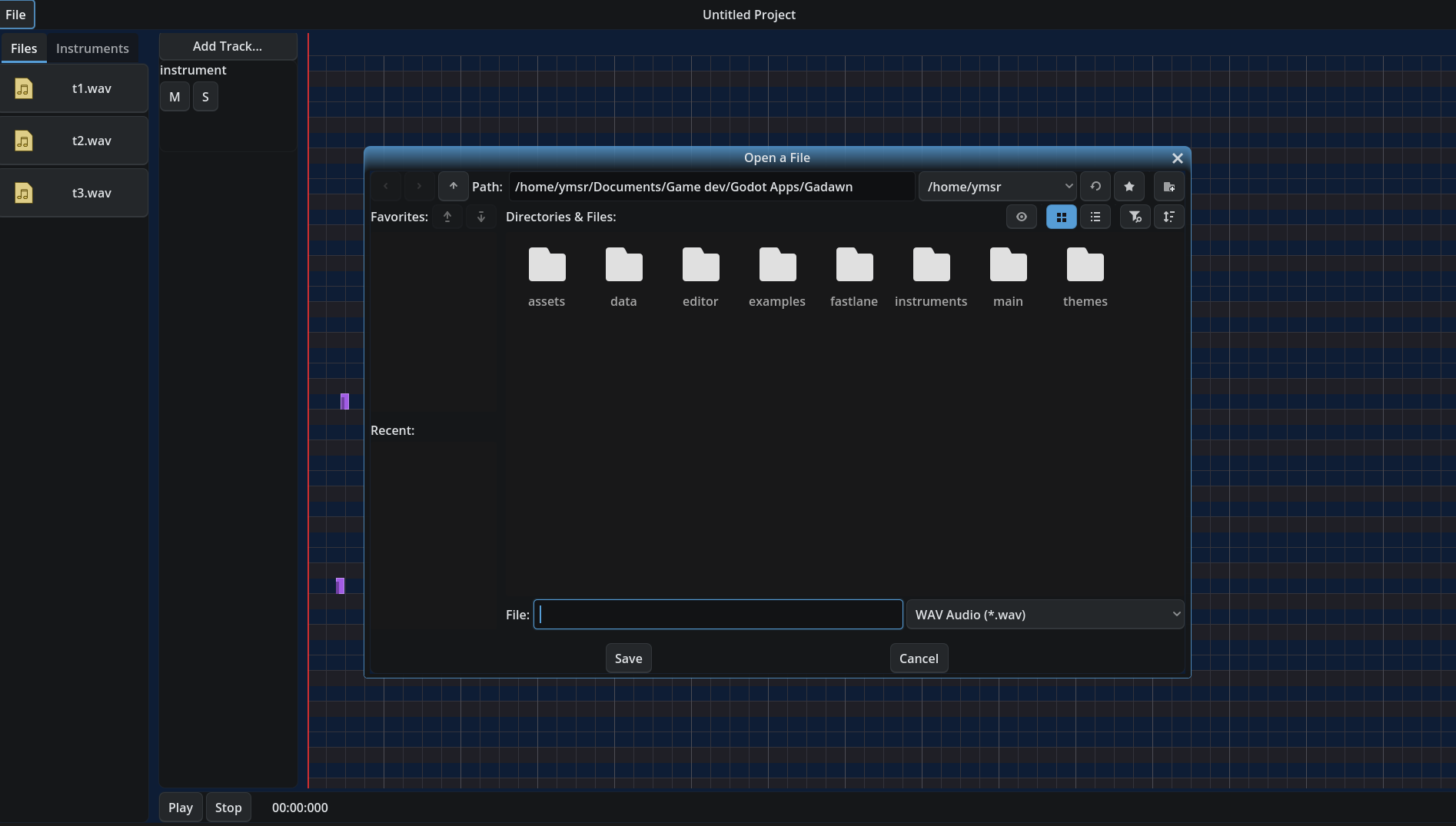Open the file filter options
This screenshot has height=826, width=1456.
point(1135,217)
